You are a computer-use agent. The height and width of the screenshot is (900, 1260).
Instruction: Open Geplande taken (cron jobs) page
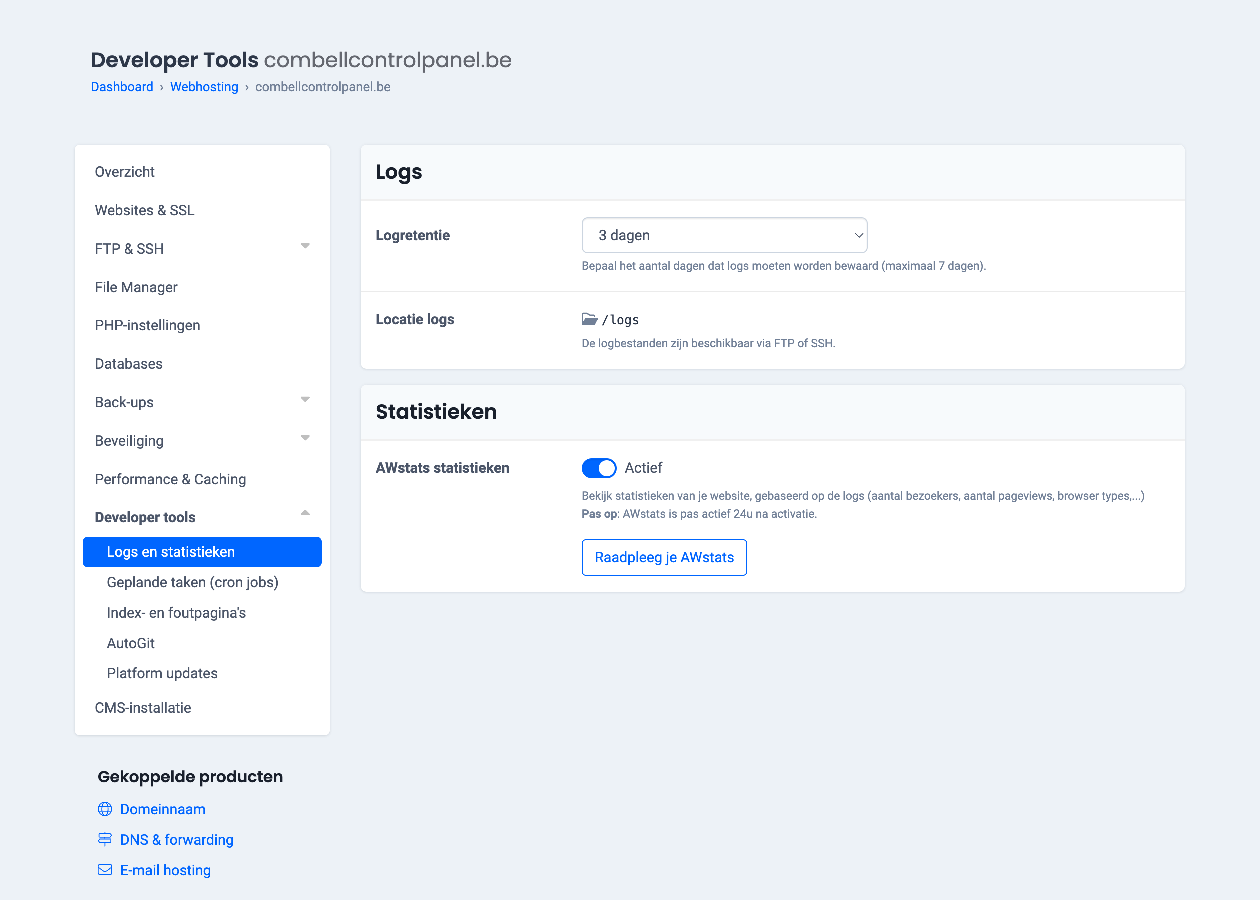[193, 582]
